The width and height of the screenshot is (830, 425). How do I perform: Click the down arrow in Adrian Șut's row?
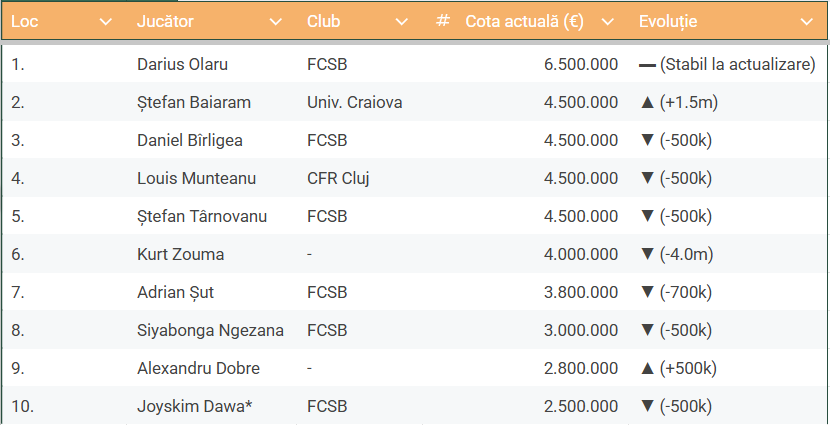pos(646,292)
